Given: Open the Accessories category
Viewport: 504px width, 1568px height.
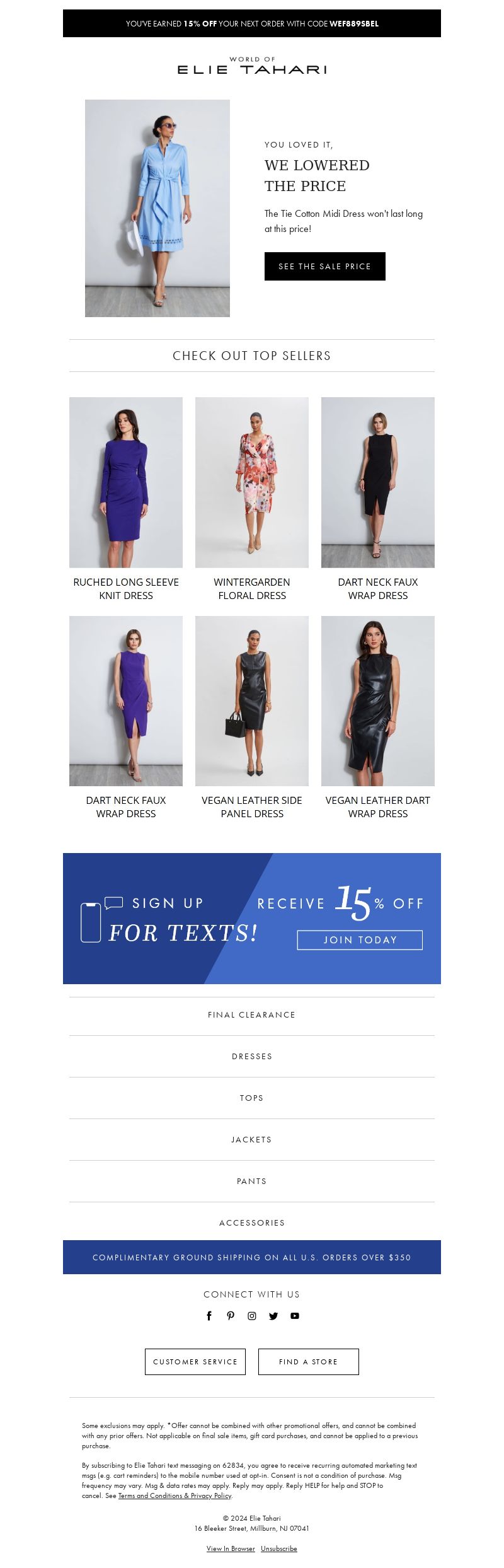Looking at the screenshot, I should coord(252,1222).
